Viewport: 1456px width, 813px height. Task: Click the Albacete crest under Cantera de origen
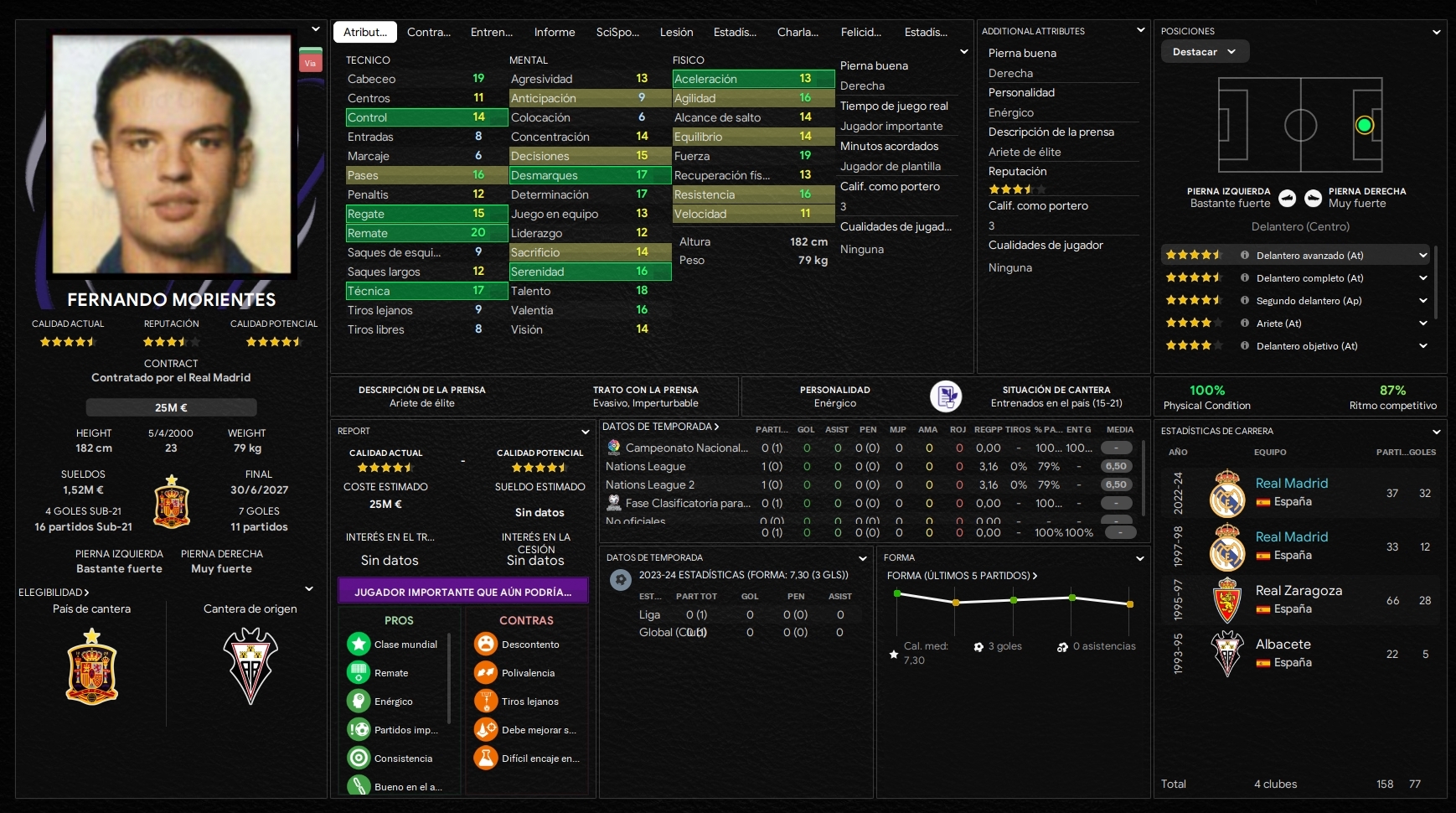tap(250, 666)
